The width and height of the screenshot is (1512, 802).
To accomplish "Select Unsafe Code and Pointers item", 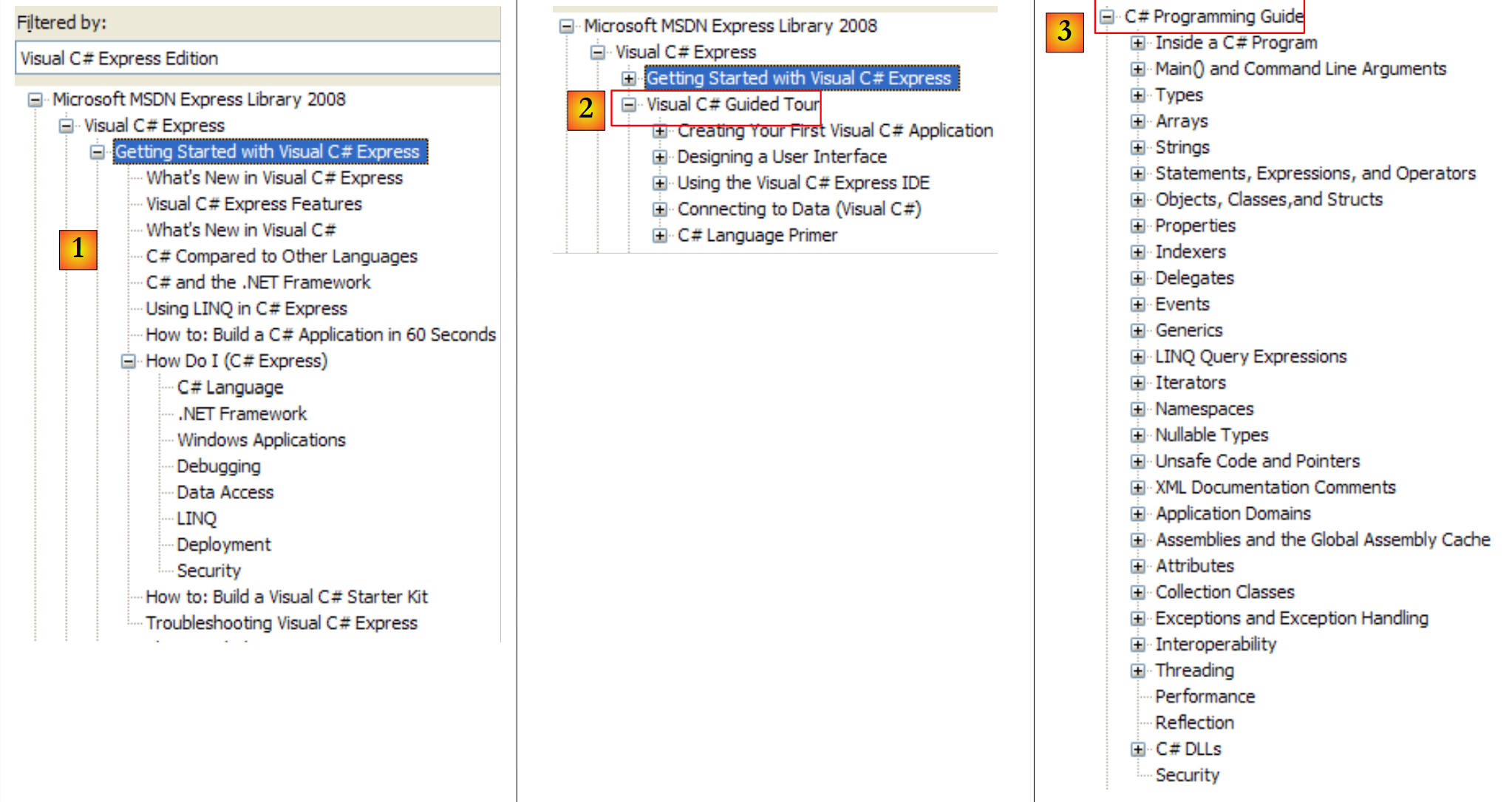I will tap(1257, 461).
